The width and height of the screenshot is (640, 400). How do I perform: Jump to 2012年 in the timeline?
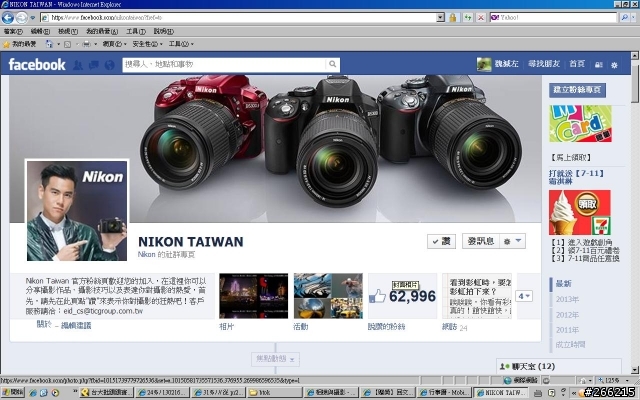(x=567, y=315)
